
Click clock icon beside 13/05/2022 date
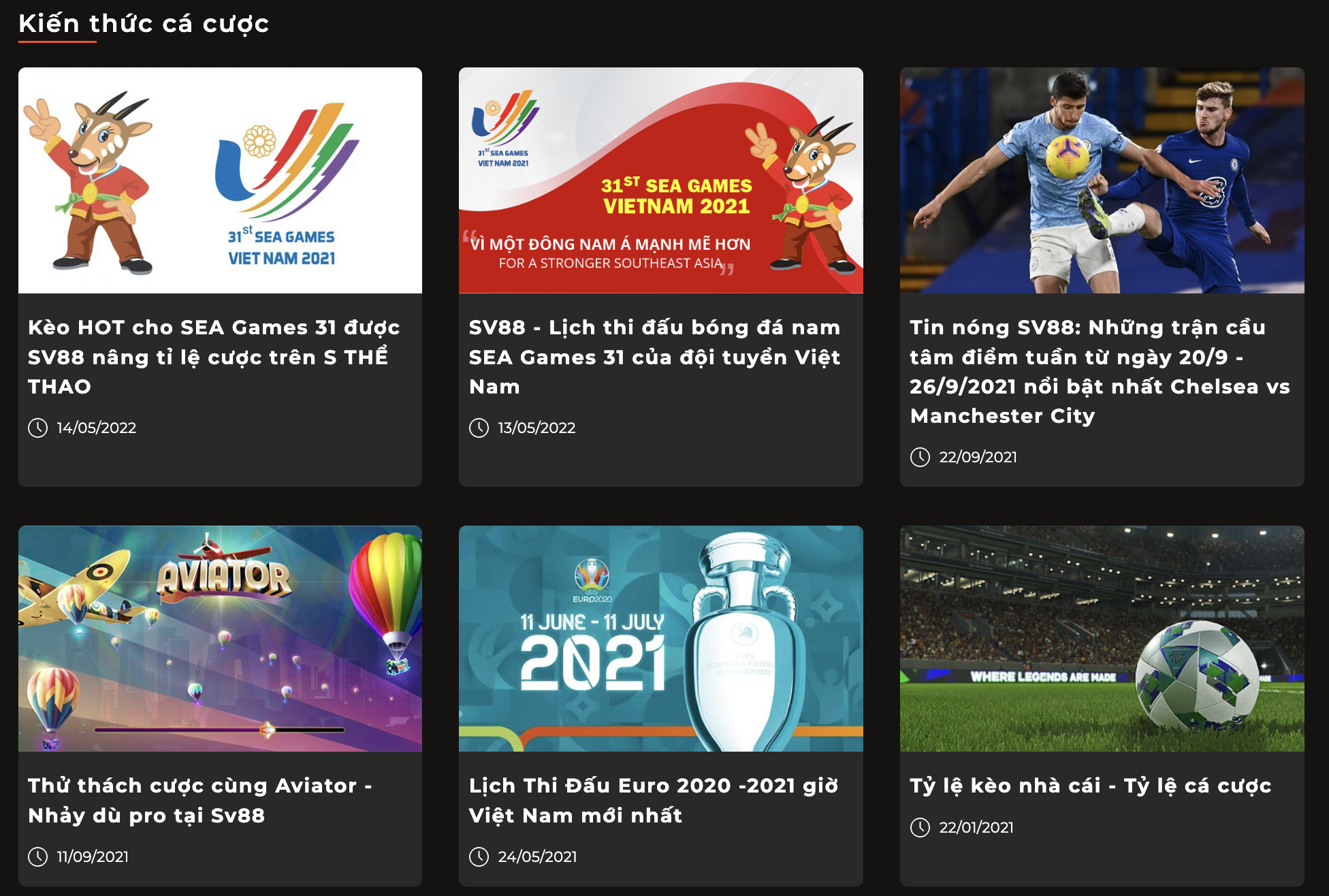(x=479, y=428)
